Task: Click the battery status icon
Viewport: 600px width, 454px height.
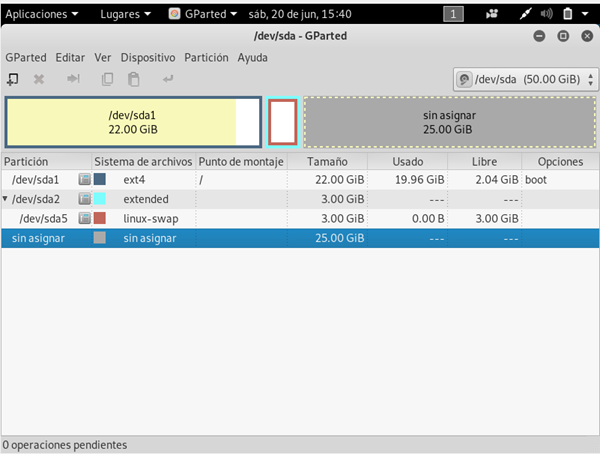Action: click(x=567, y=14)
